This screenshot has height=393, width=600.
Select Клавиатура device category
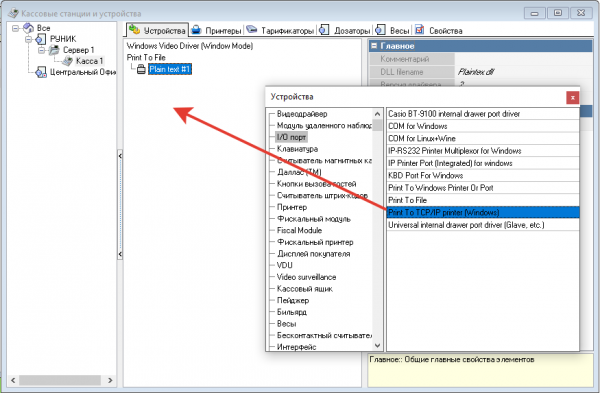297,148
